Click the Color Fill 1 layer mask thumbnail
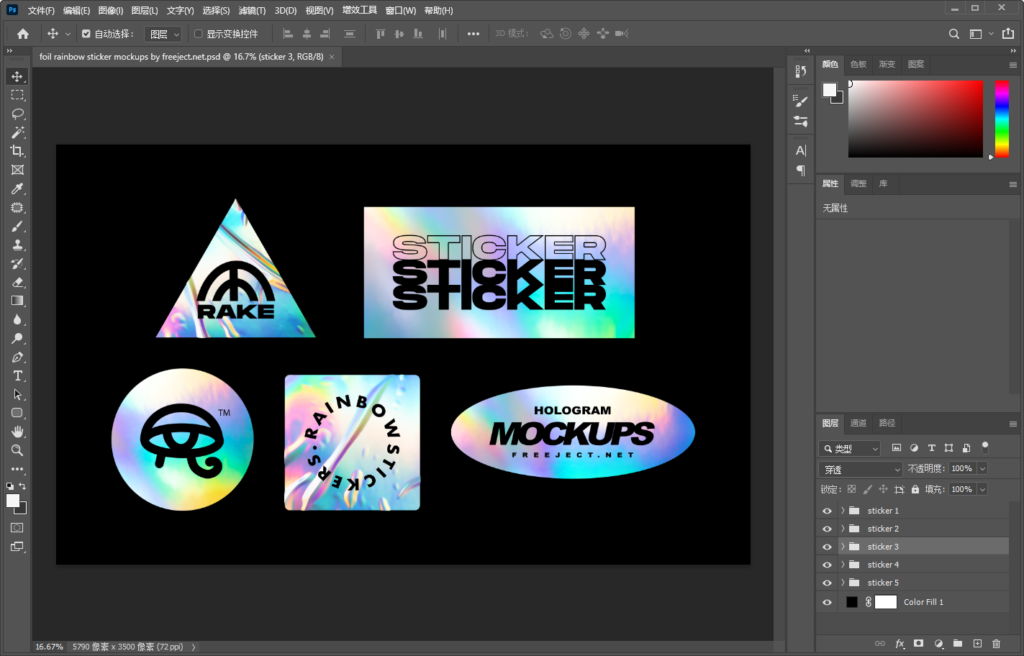1024x656 pixels. [886, 602]
